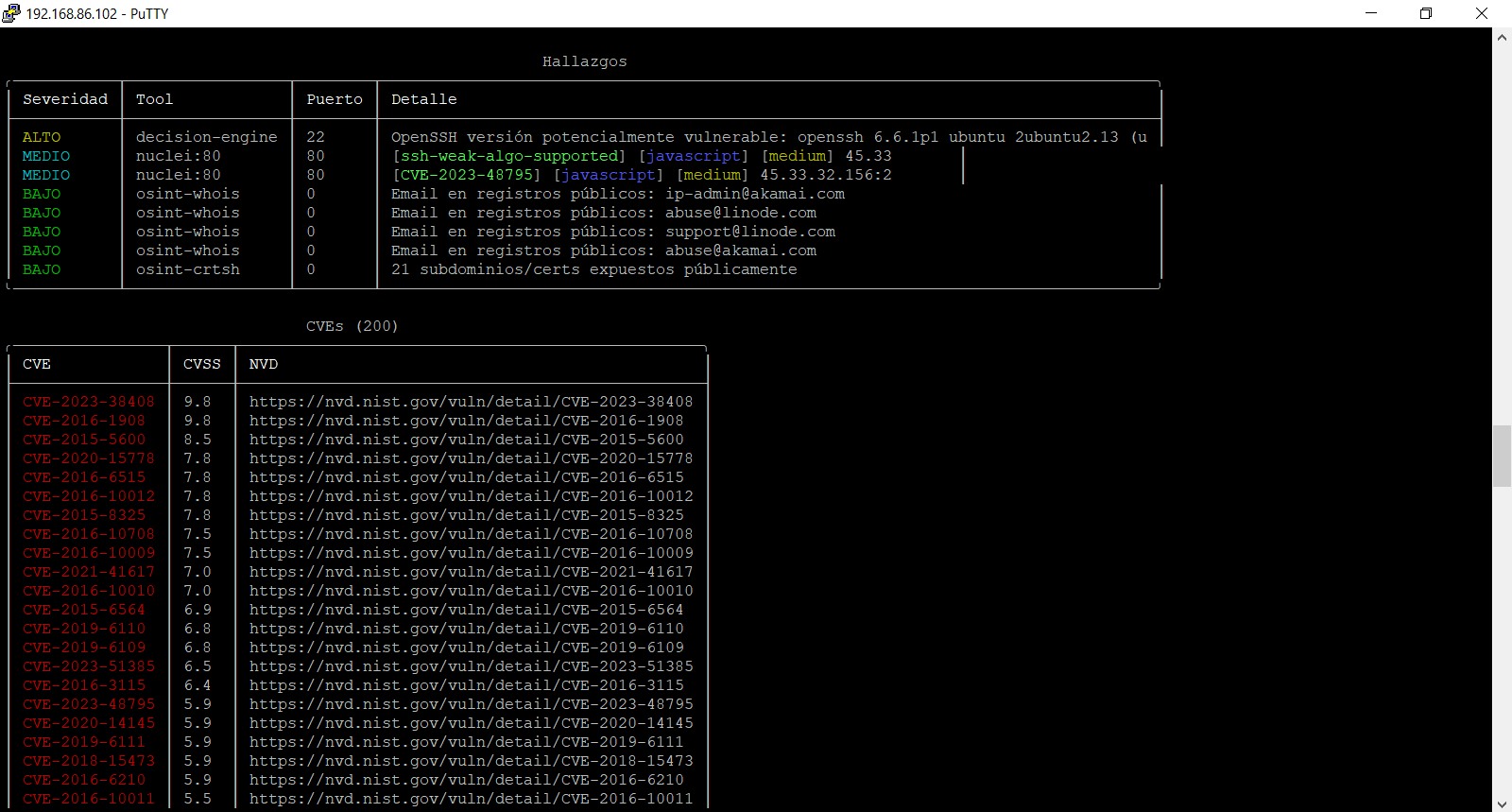Click the scrollbar up arrow
The width and height of the screenshot is (1512, 812).
coord(1502,38)
